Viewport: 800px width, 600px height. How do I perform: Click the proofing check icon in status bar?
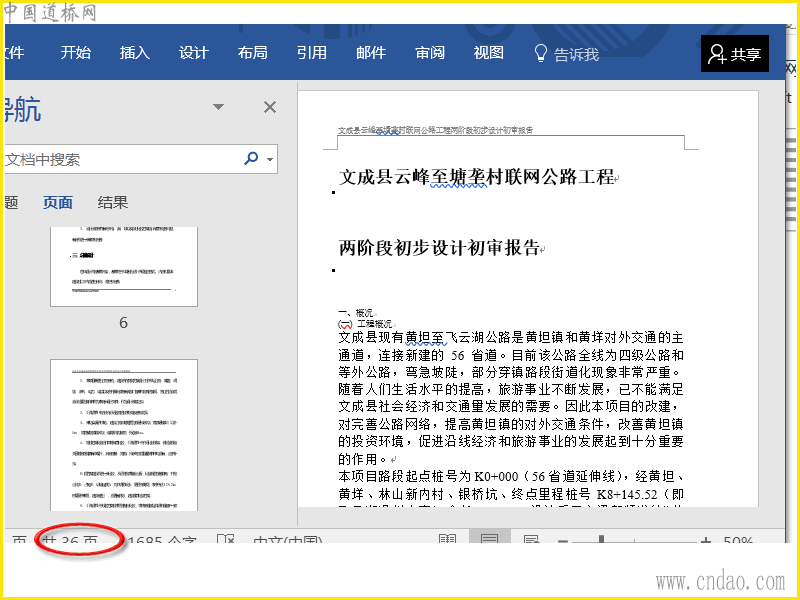tap(226, 539)
